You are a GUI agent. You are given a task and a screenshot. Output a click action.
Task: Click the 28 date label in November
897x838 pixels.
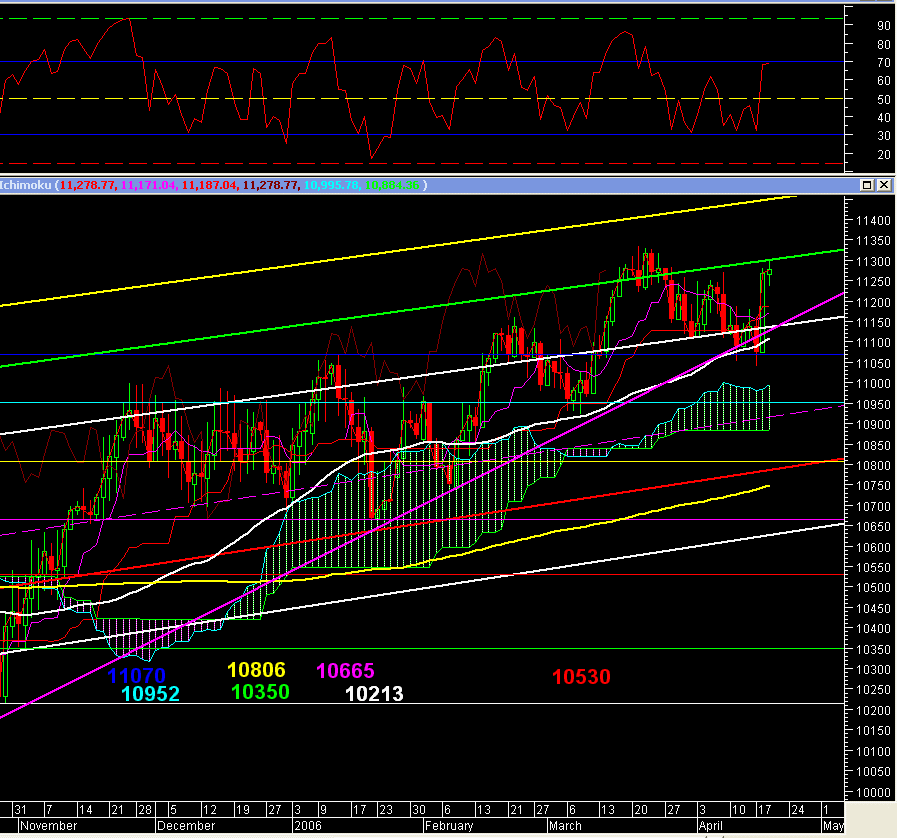(145, 810)
